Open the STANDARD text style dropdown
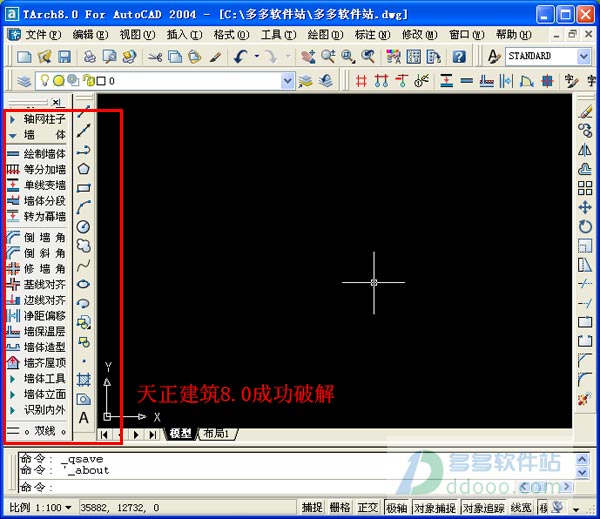The width and height of the screenshot is (600, 519). pos(584,56)
